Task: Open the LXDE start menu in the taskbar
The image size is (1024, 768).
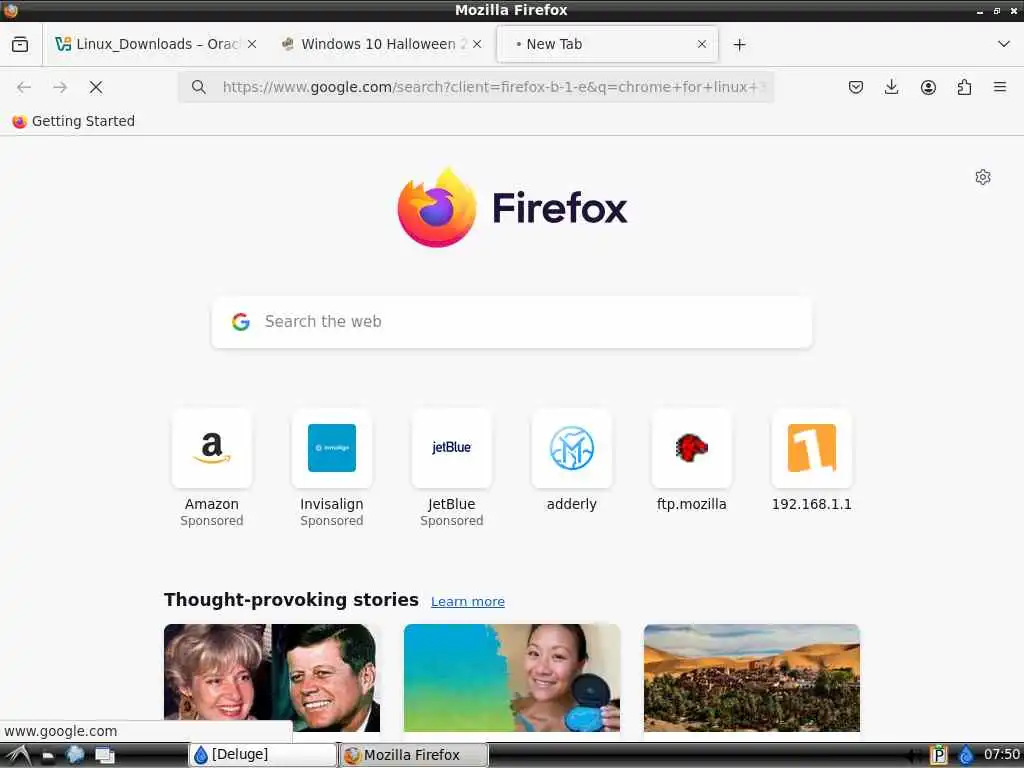Action: pos(17,756)
